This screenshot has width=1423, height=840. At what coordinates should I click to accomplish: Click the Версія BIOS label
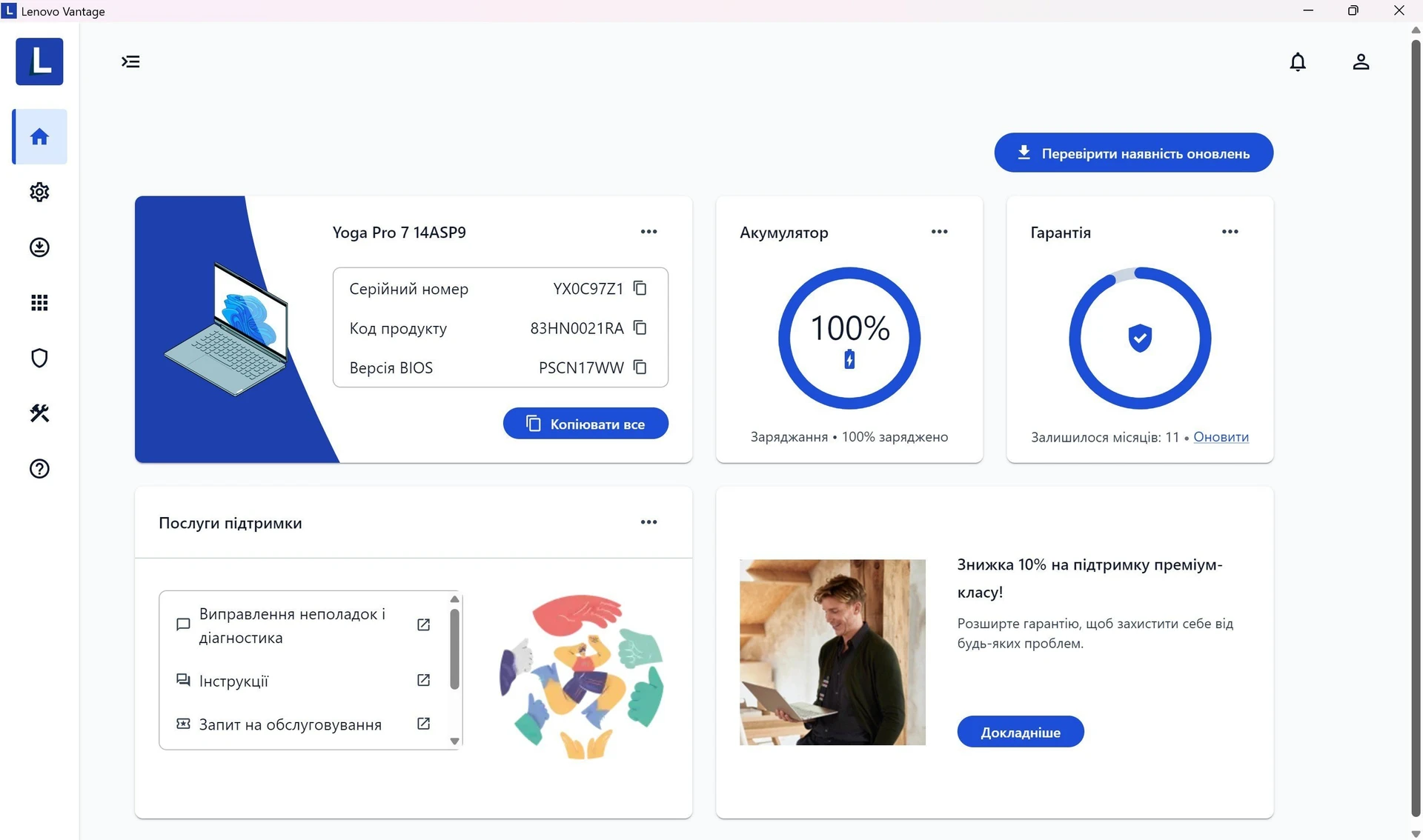point(391,367)
